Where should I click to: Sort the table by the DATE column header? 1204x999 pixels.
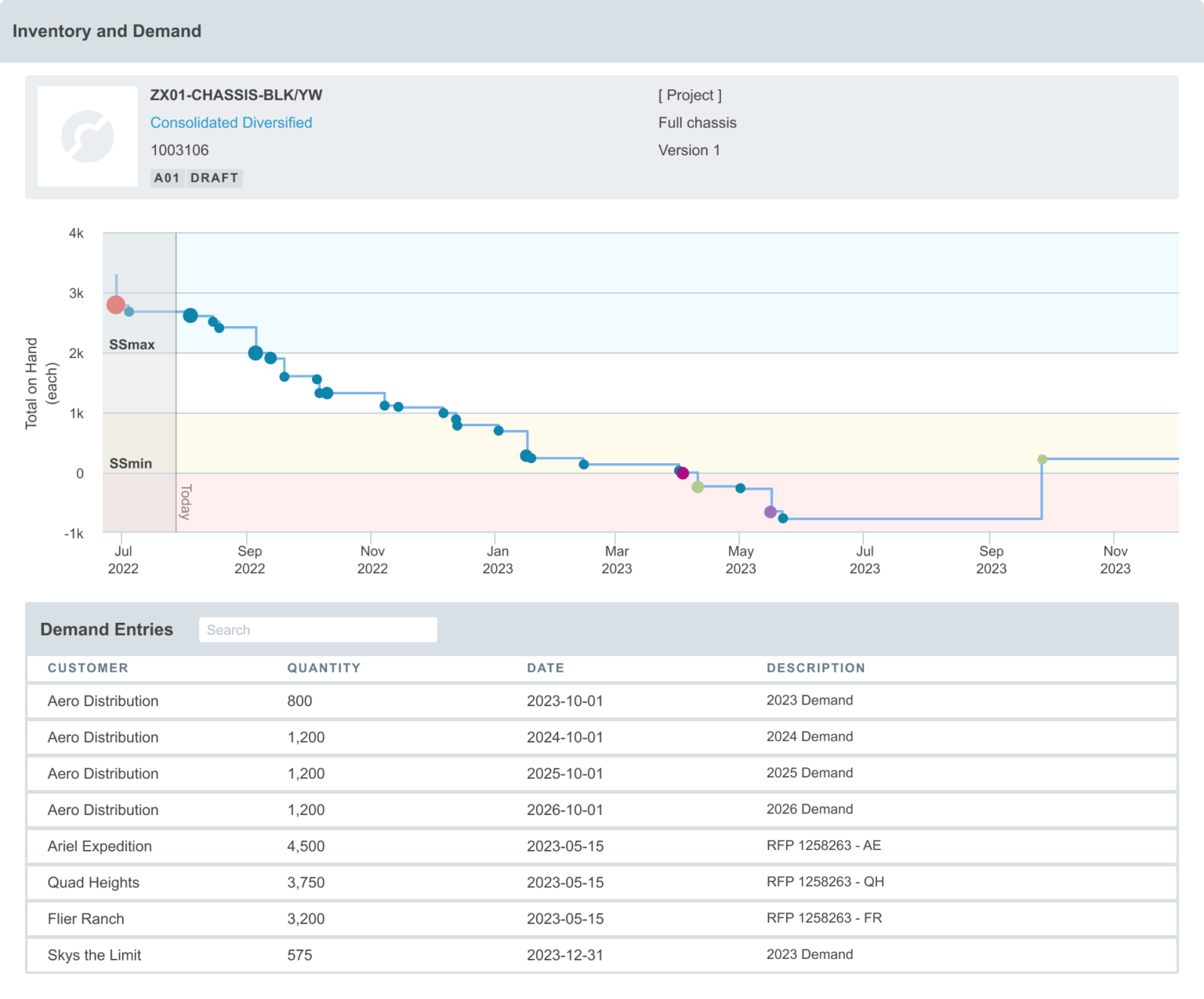pos(546,668)
